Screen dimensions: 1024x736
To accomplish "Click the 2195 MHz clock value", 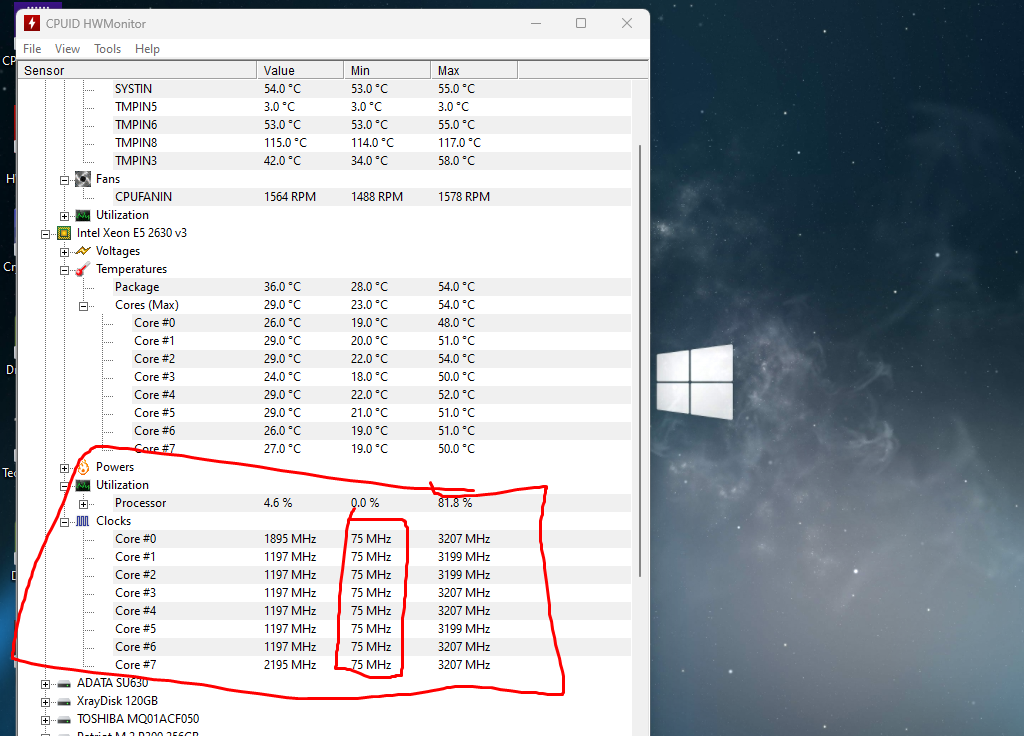I will tap(290, 665).
